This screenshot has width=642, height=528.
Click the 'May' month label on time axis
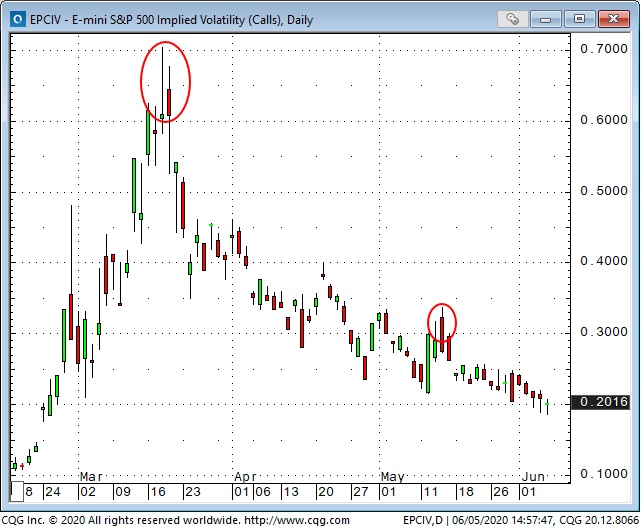click(x=392, y=476)
